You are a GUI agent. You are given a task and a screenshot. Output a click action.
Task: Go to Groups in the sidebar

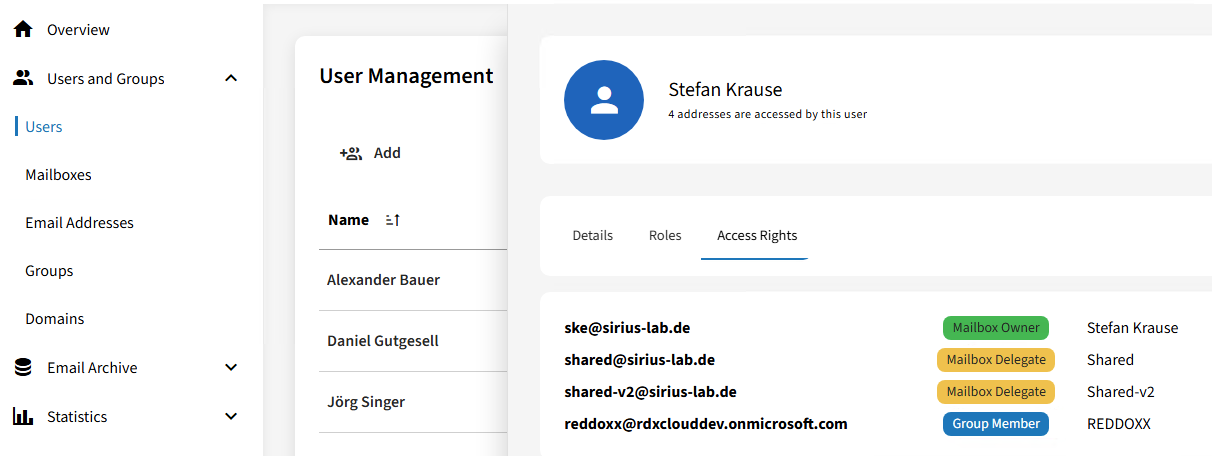[x=49, y=271]
